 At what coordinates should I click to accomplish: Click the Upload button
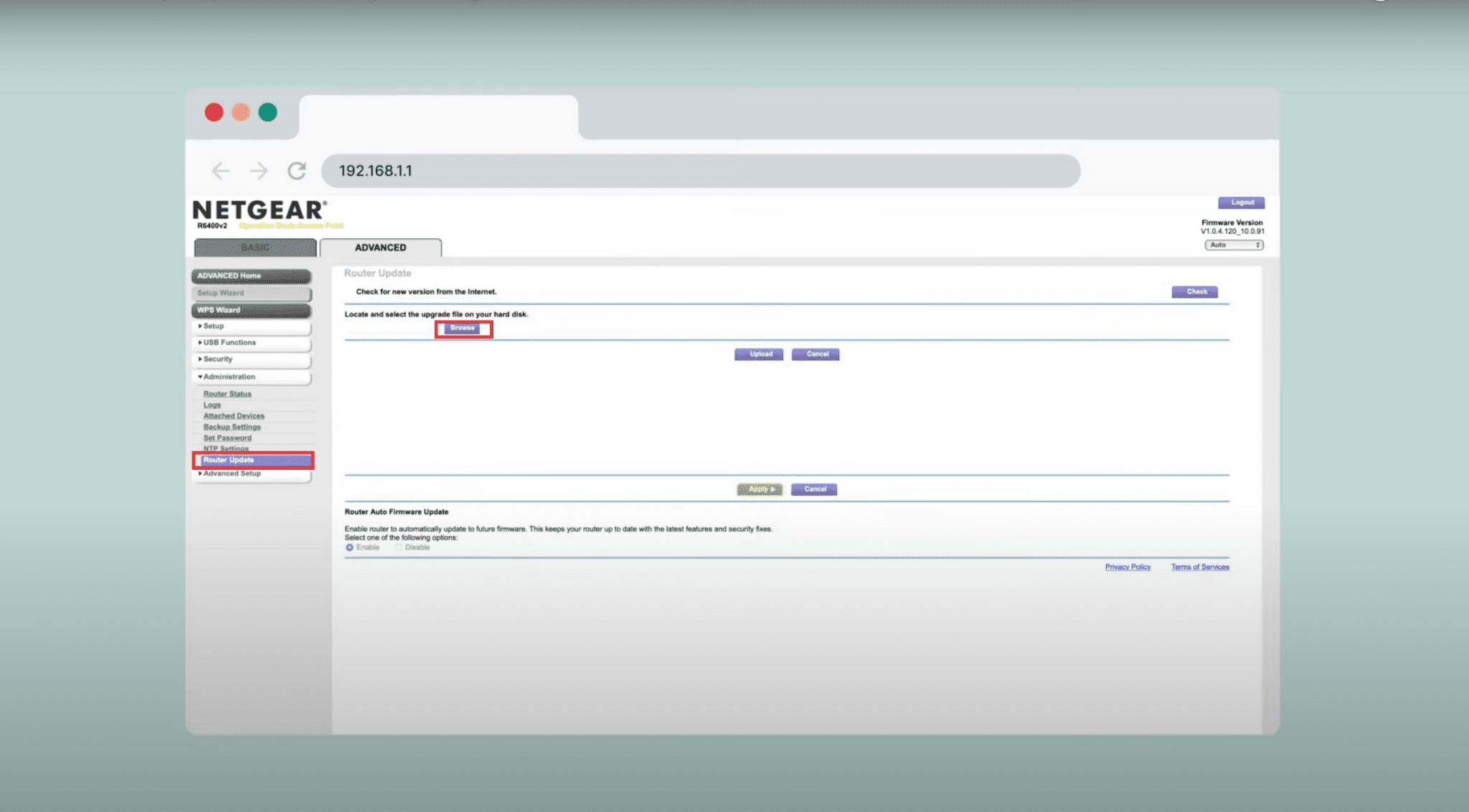759,354
